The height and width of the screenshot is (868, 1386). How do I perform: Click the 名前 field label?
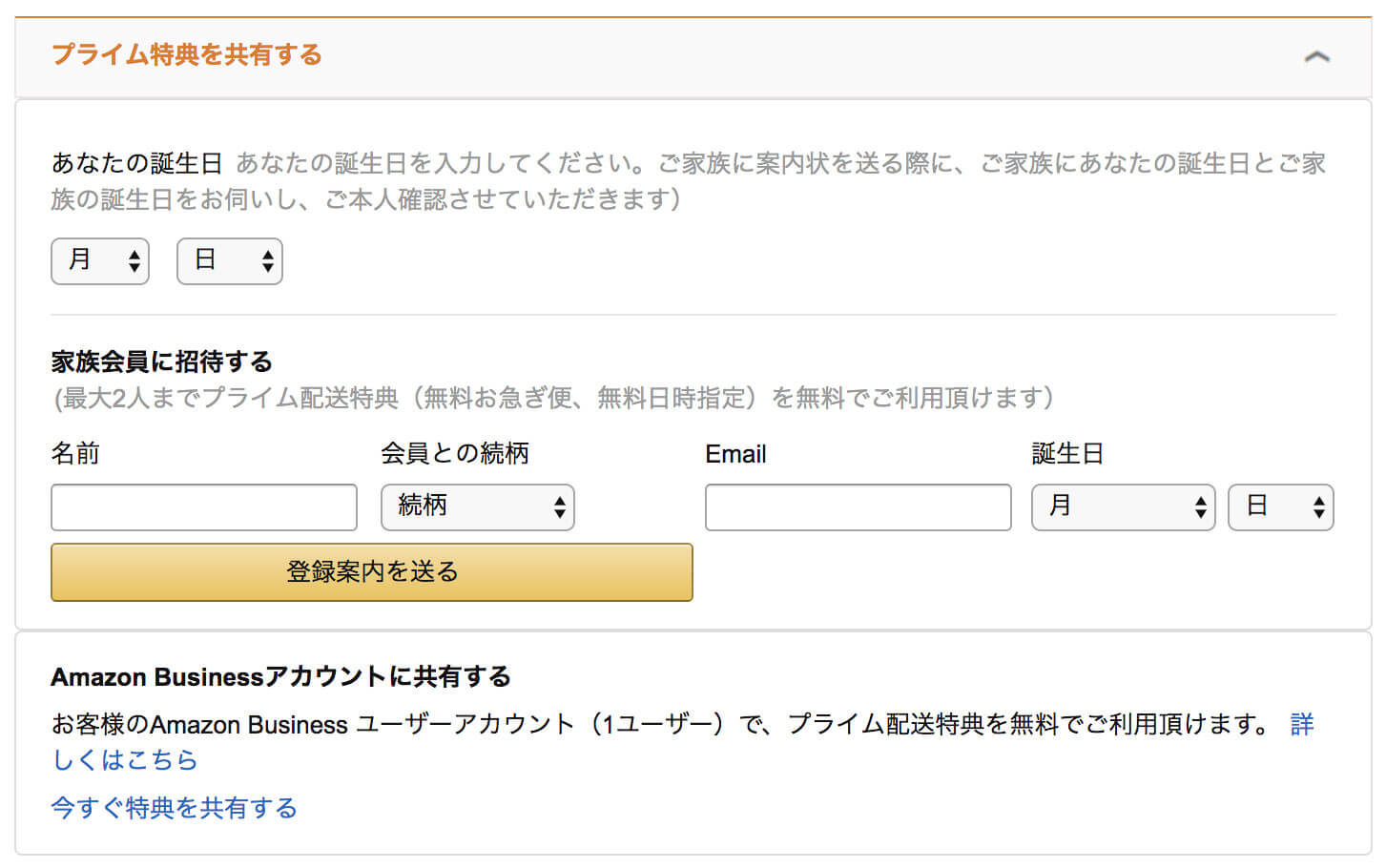click(x=75, y=453)
